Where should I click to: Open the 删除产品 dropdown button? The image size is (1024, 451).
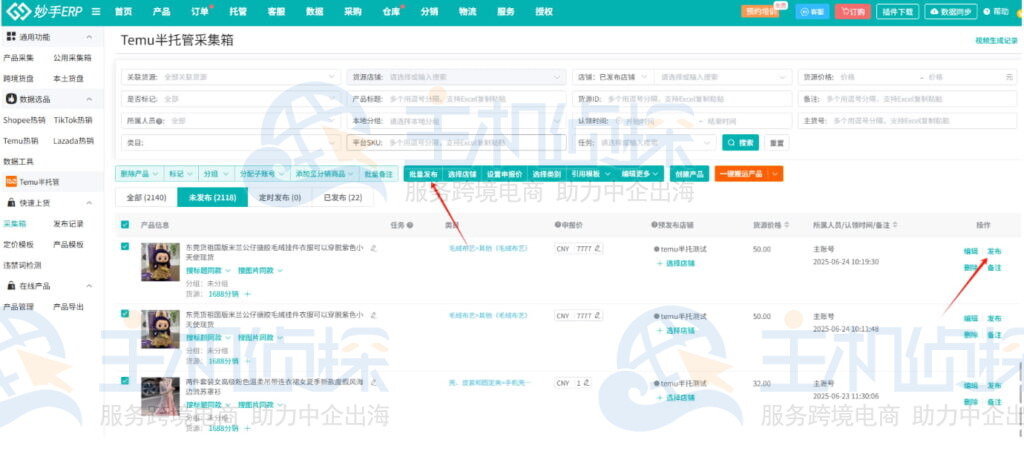139,174
